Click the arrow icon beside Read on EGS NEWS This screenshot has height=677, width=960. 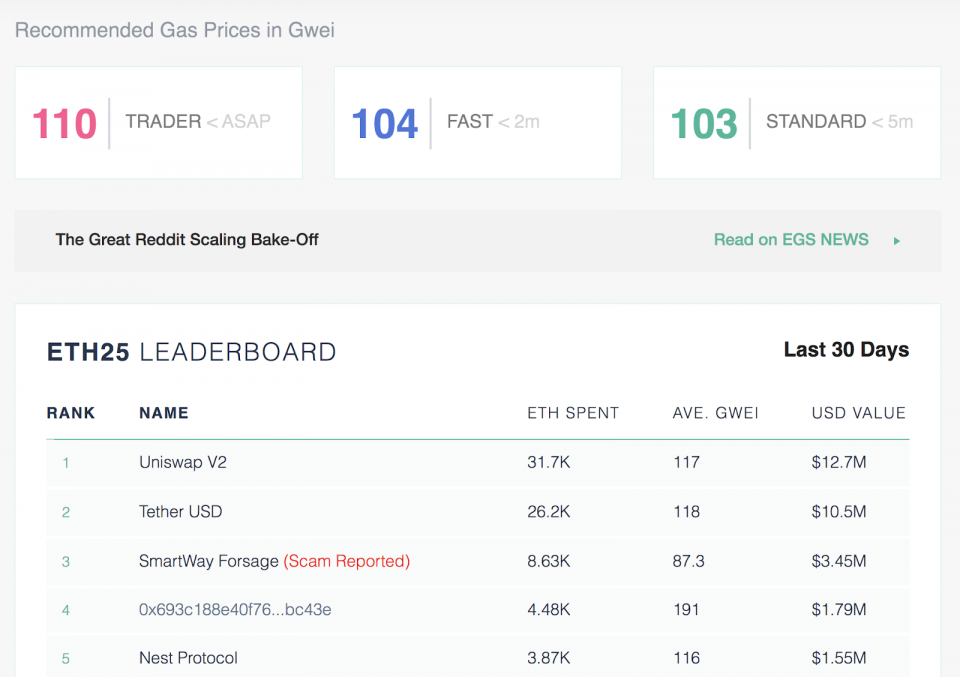(897, 241)
